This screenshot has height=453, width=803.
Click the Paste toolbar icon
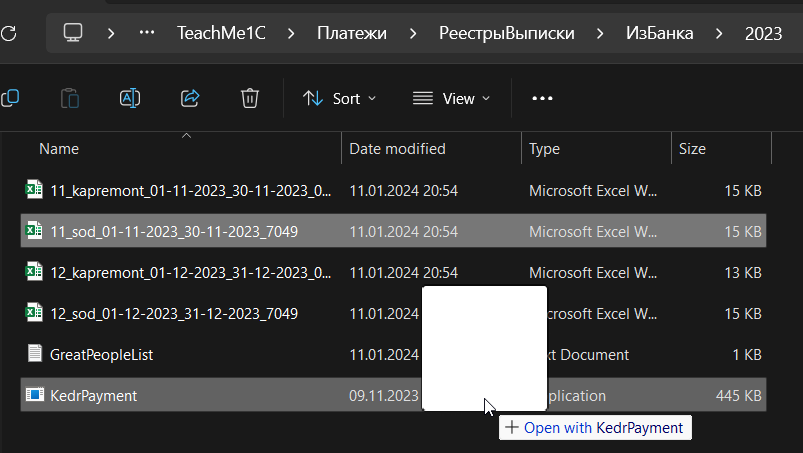pyautogui.click(x=70, y=98)
